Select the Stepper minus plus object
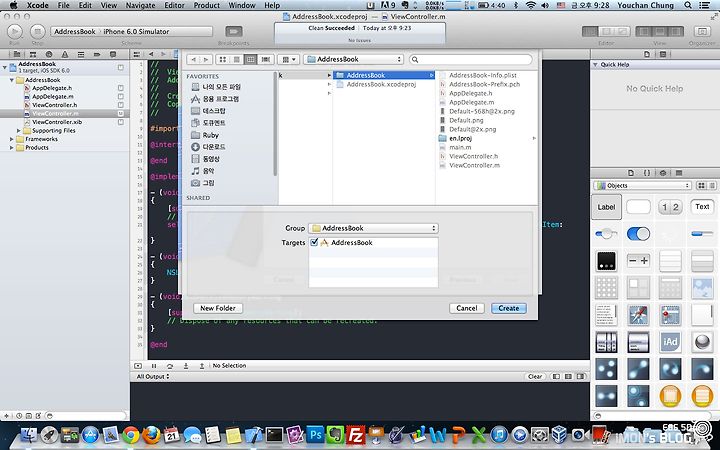This screenshot has height=450, width=720. click(638, 261)
